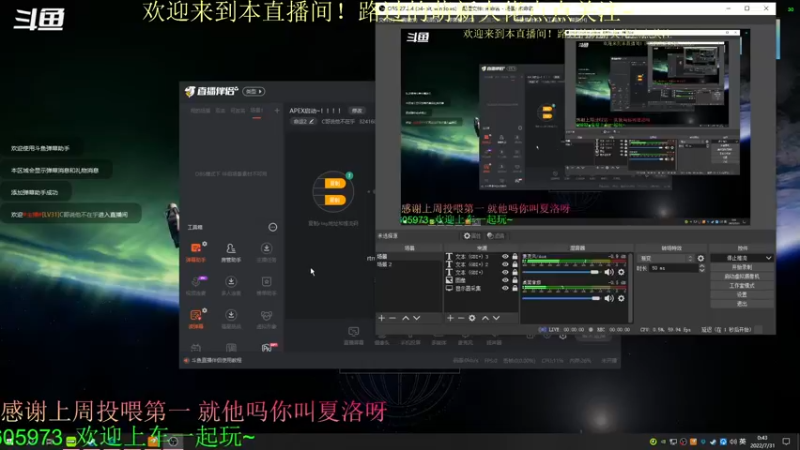800x450 pixels.
Task: Mute the 桌面音频 mixer channel
Action: point(609,298)
